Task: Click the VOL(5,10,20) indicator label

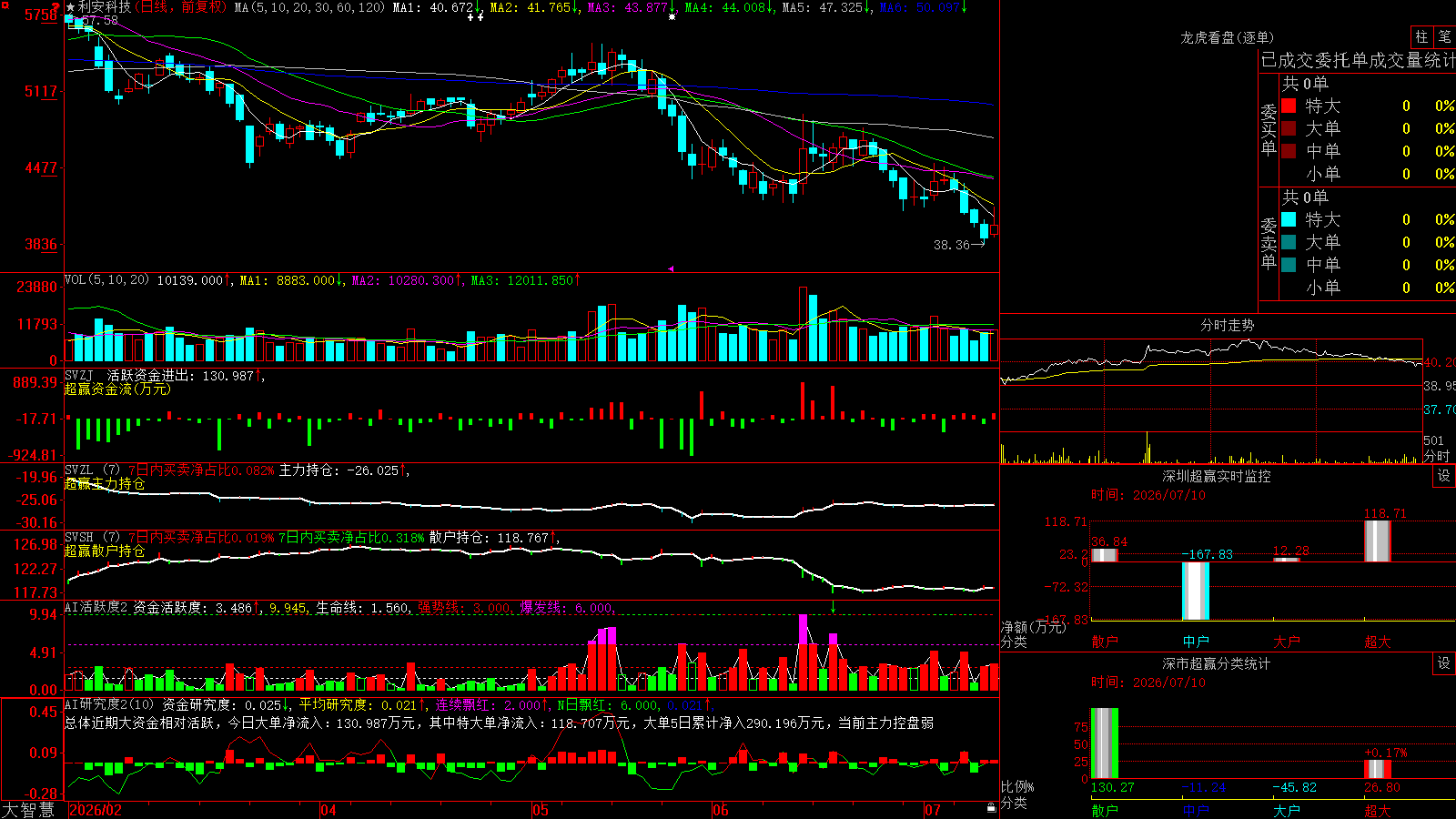Action: pos(107,280)
